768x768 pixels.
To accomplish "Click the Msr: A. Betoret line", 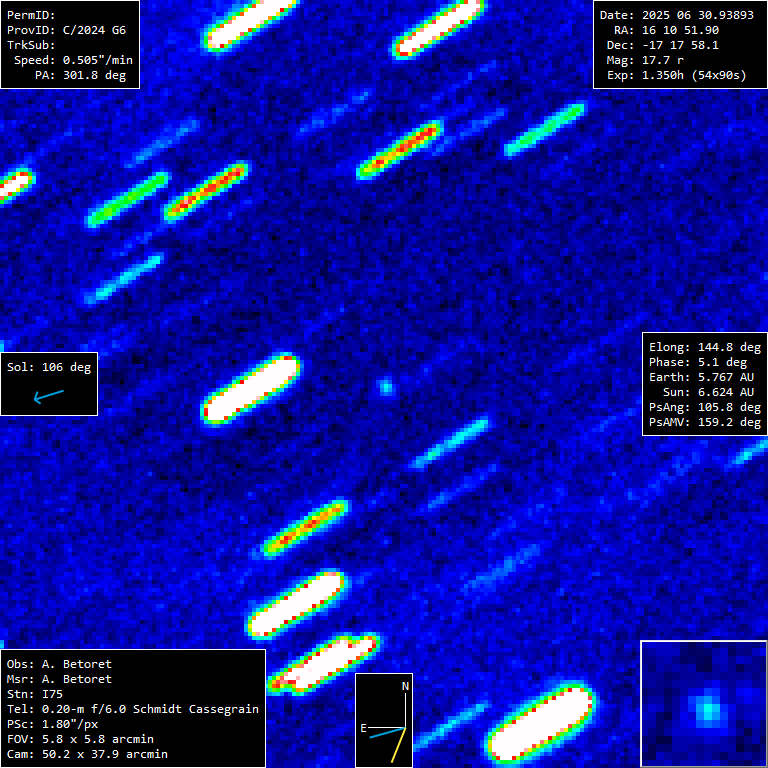I will tap(59, 679).
